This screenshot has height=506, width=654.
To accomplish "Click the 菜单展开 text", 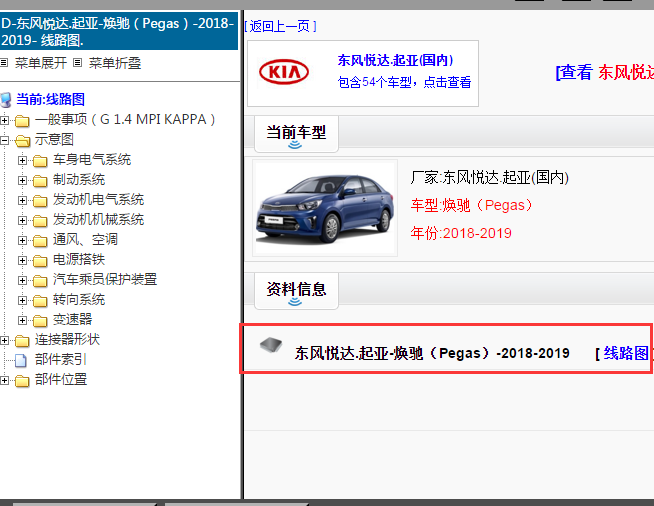I will pyautogui.click(x=41, y=63).
